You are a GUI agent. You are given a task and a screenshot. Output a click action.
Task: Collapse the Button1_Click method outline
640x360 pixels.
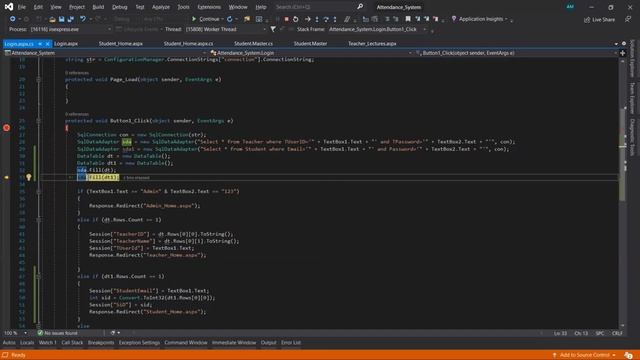[x=38, y=121]
